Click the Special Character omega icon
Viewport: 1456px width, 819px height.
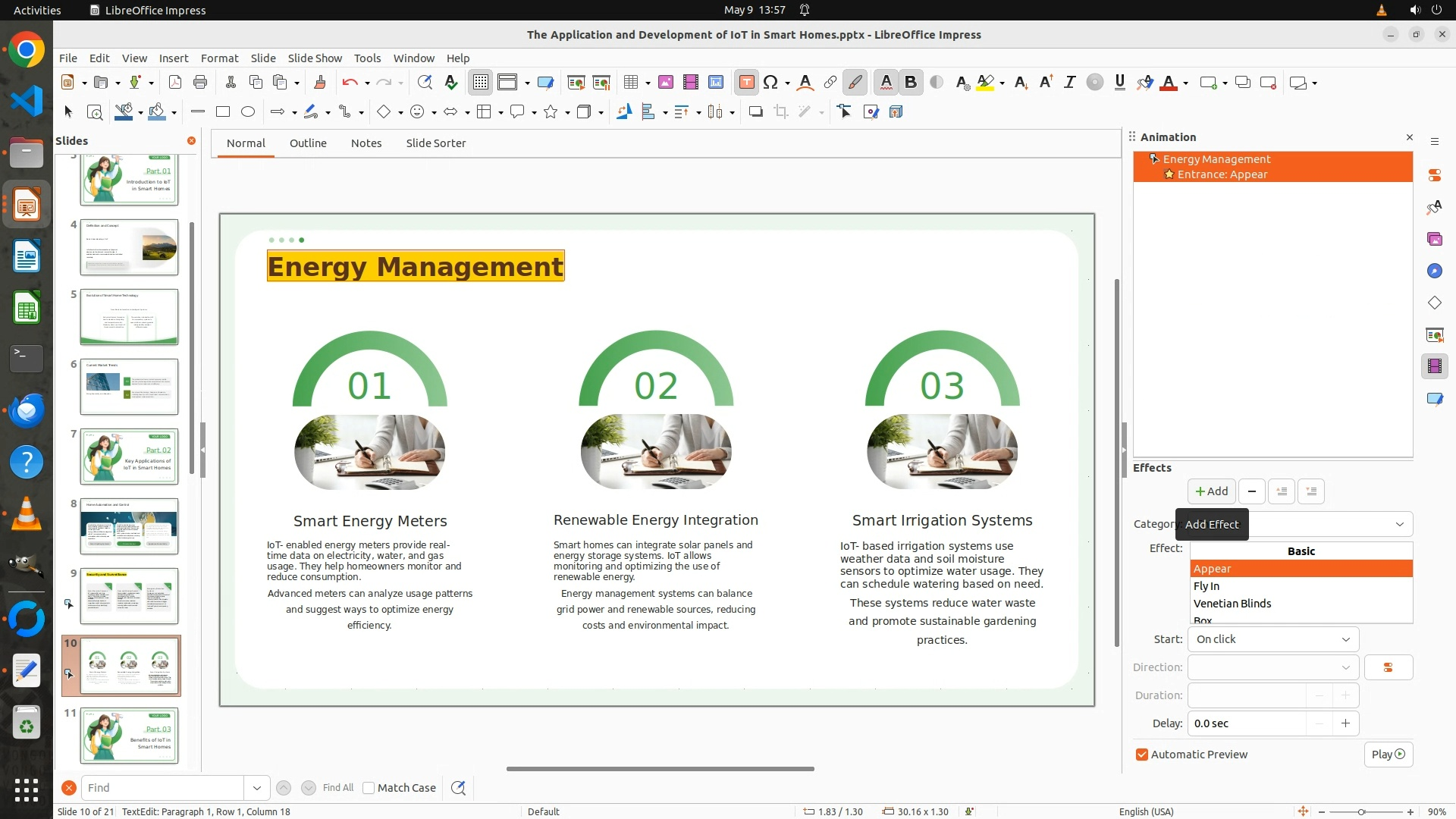[x=770, y=83]
